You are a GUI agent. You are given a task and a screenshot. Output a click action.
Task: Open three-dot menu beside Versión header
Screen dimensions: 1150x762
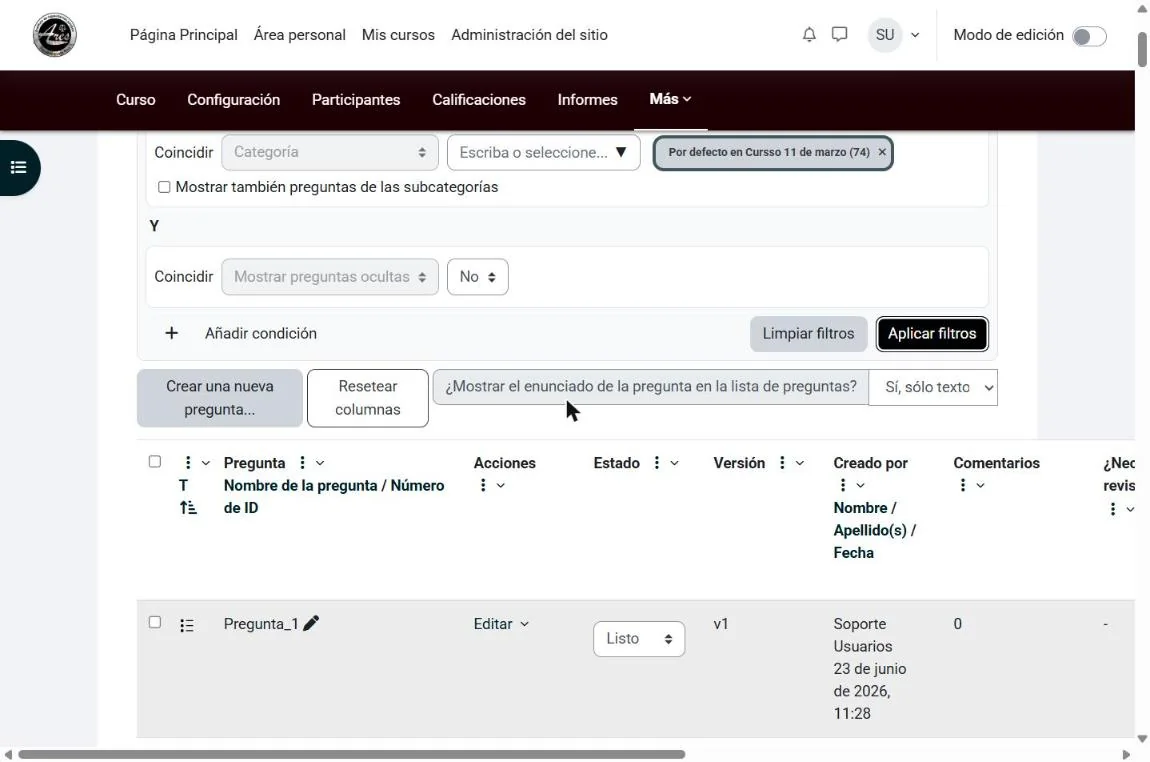point(782,463)
